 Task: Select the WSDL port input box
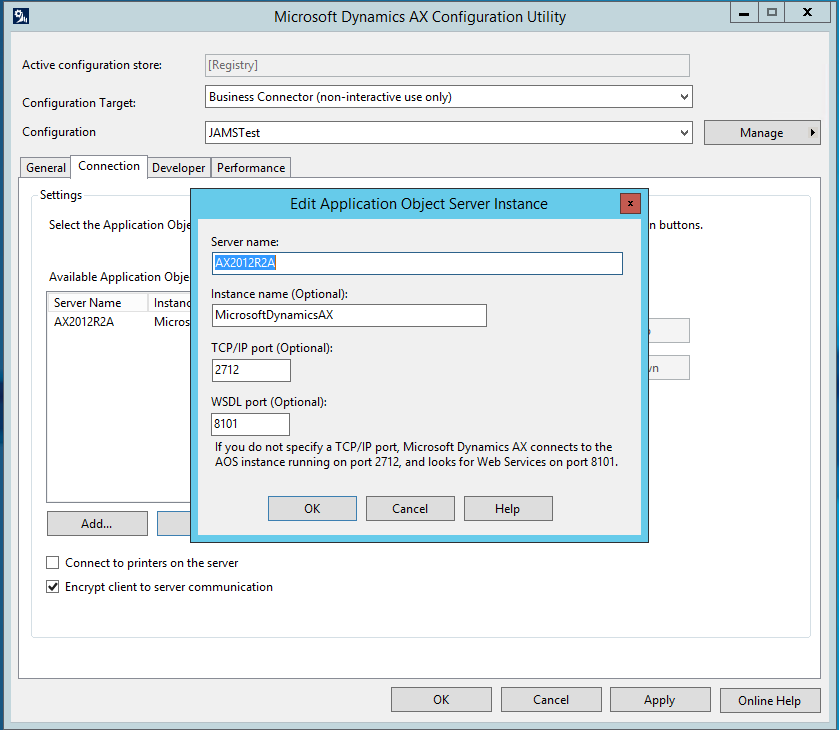tap(251, 424)
